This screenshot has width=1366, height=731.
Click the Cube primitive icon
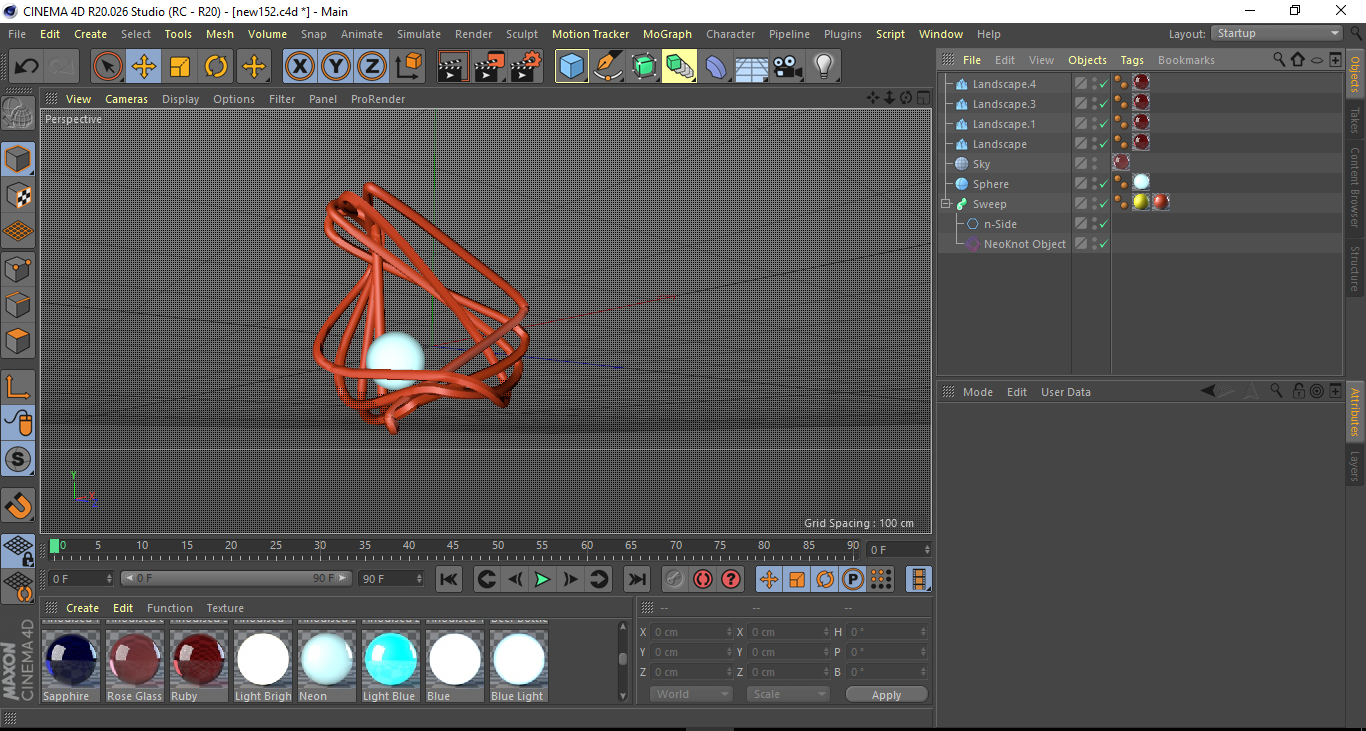point(572,67)
